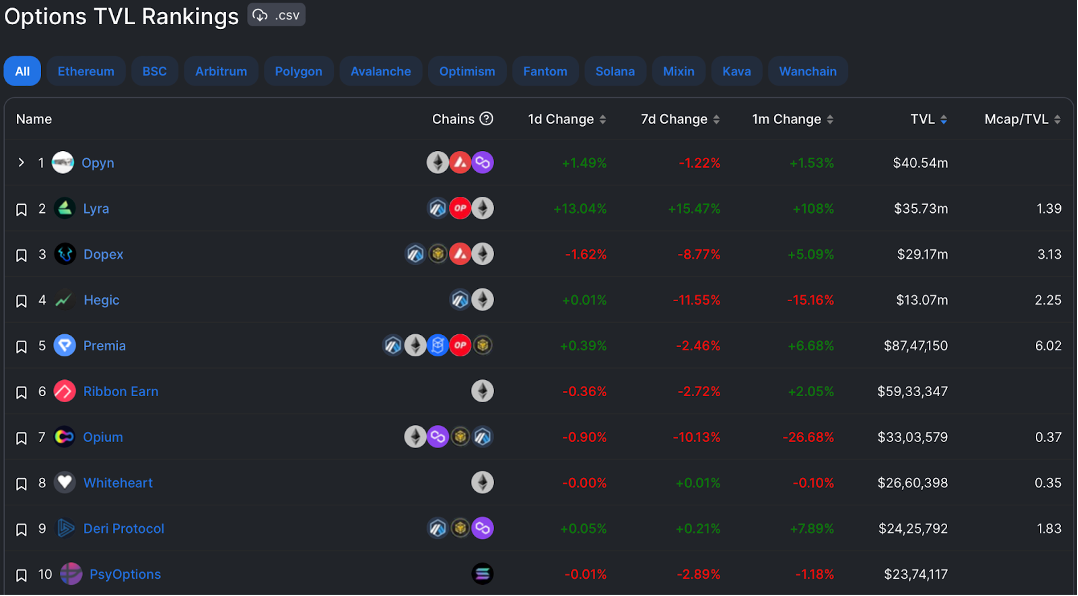Filter rankings by Polygon

tap(298, 71)
